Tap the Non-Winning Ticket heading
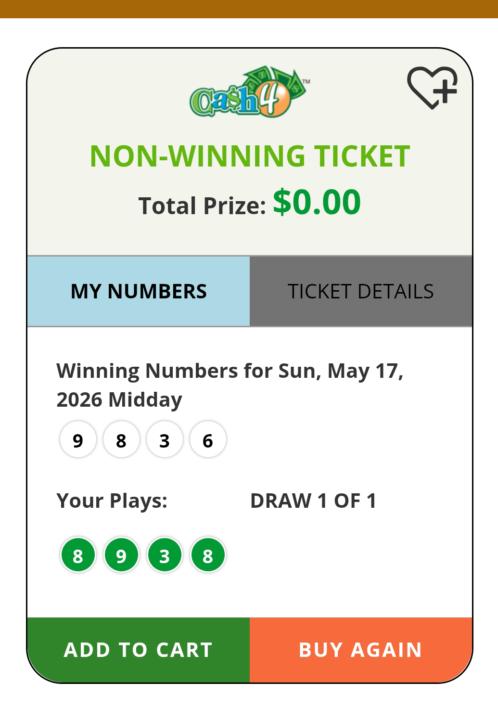 249,156
